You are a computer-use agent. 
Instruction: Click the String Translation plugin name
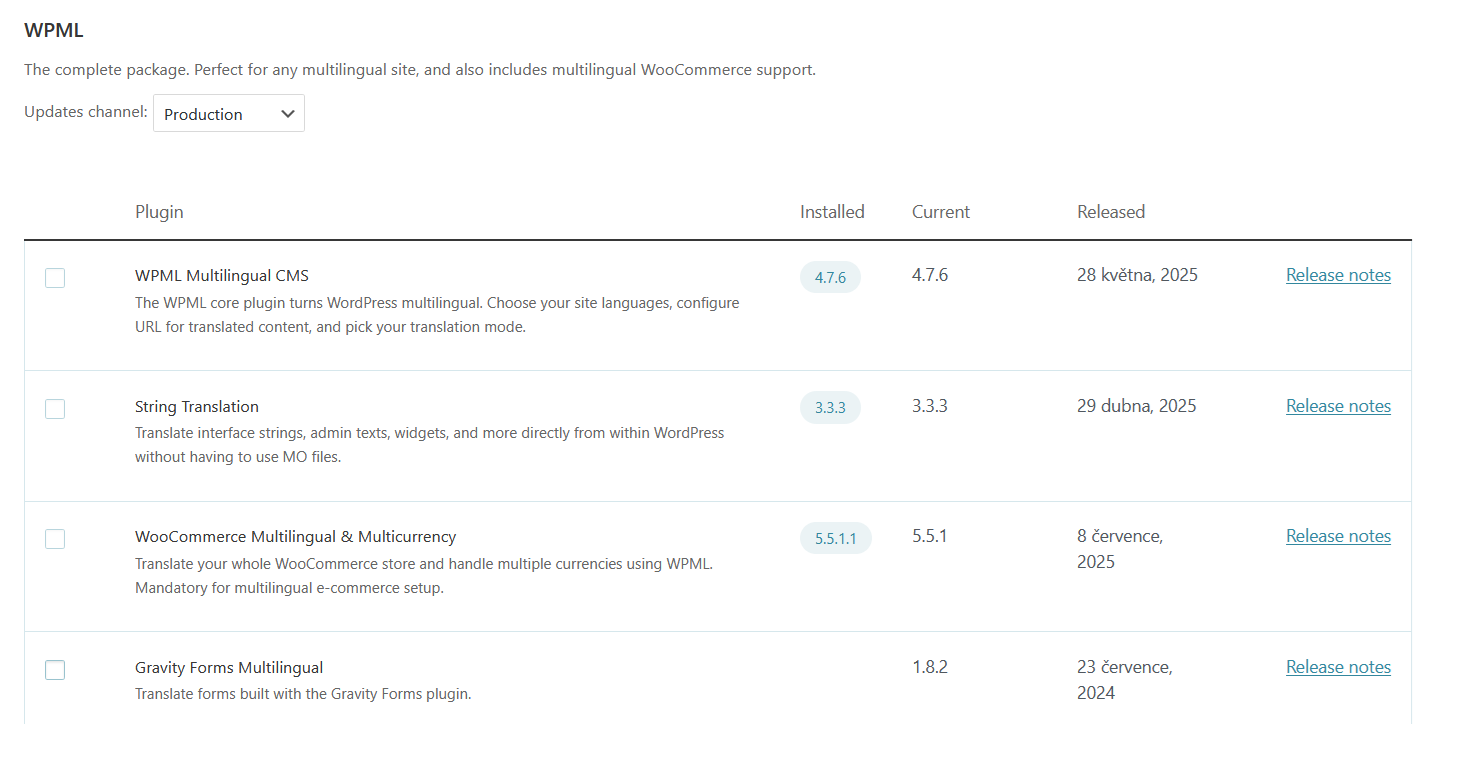click(x=197, y=406)
